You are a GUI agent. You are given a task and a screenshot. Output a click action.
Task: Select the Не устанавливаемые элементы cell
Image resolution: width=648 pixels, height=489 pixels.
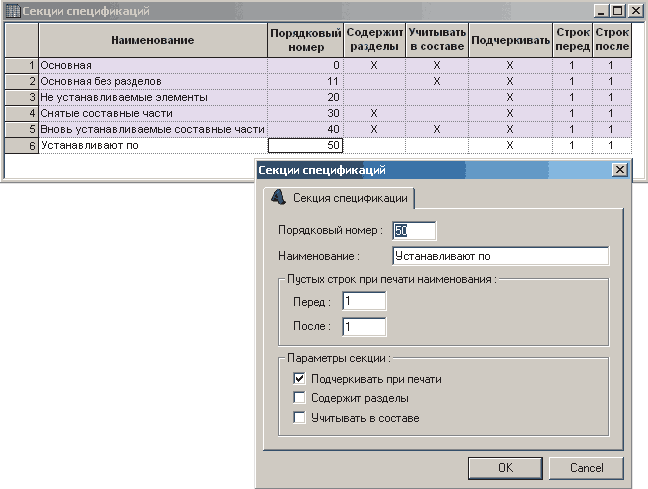pyautogui.click(x=153, y=98)
